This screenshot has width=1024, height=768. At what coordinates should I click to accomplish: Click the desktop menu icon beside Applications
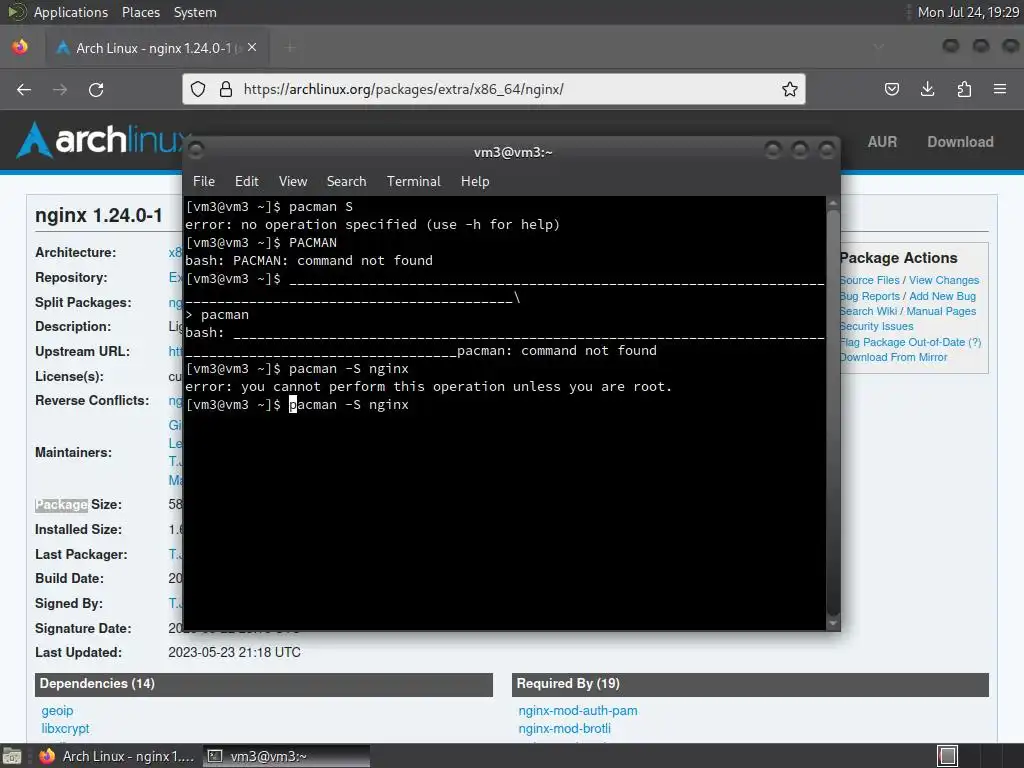click(x=16, y=12)
